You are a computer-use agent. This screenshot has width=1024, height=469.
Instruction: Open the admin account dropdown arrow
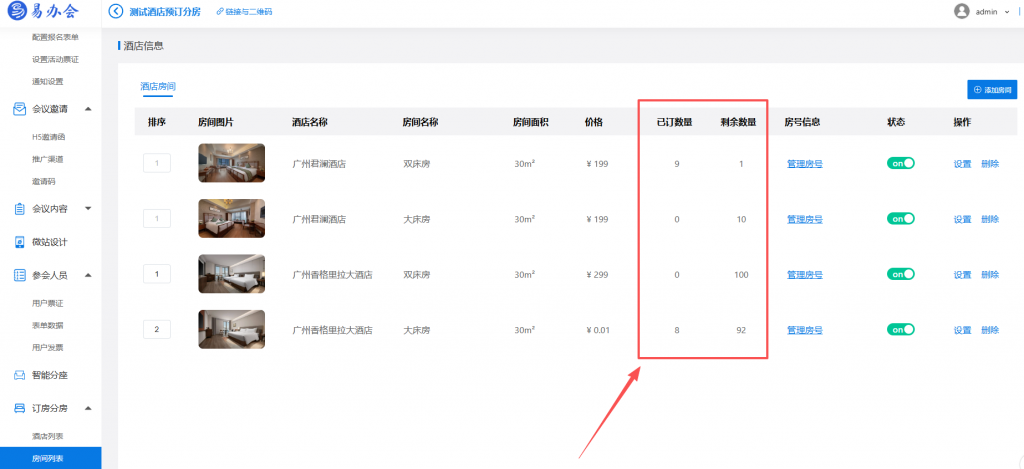[1008, 12]
